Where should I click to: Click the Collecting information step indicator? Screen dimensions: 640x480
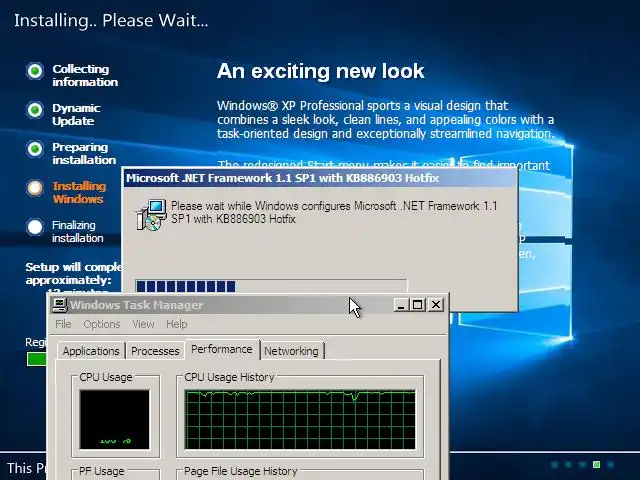click(35, 71)
